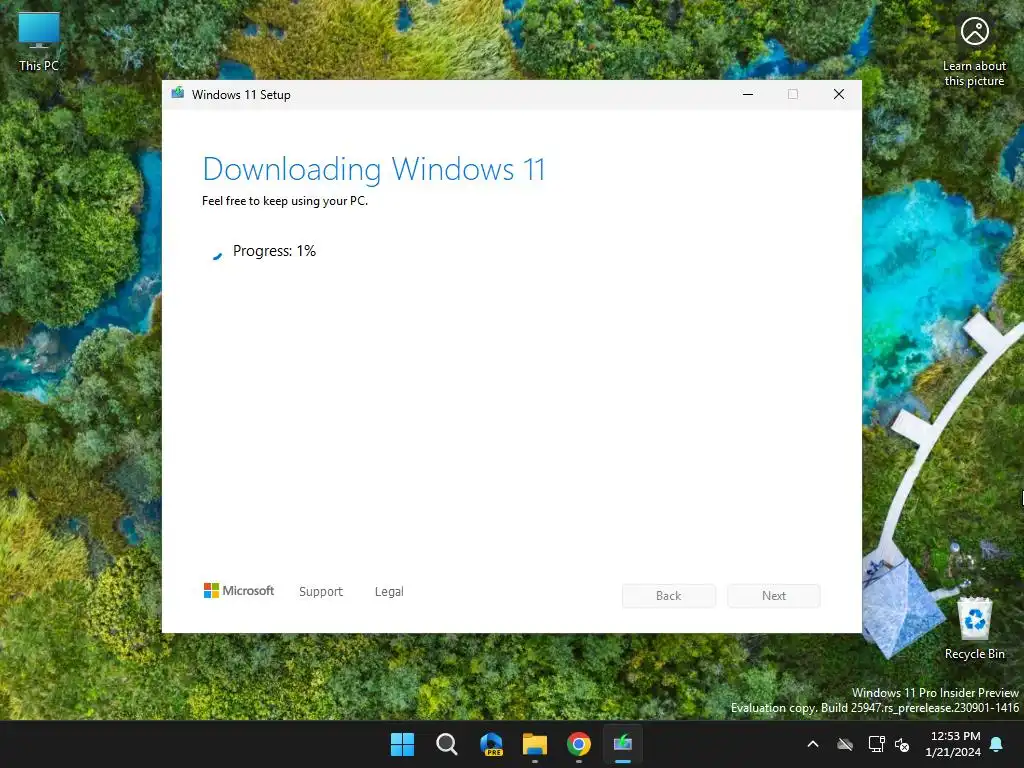The height and width of the screenshot is (768, 1024).
Task: Click the Downloading Windows 11 heading
Action: [374, 169]
